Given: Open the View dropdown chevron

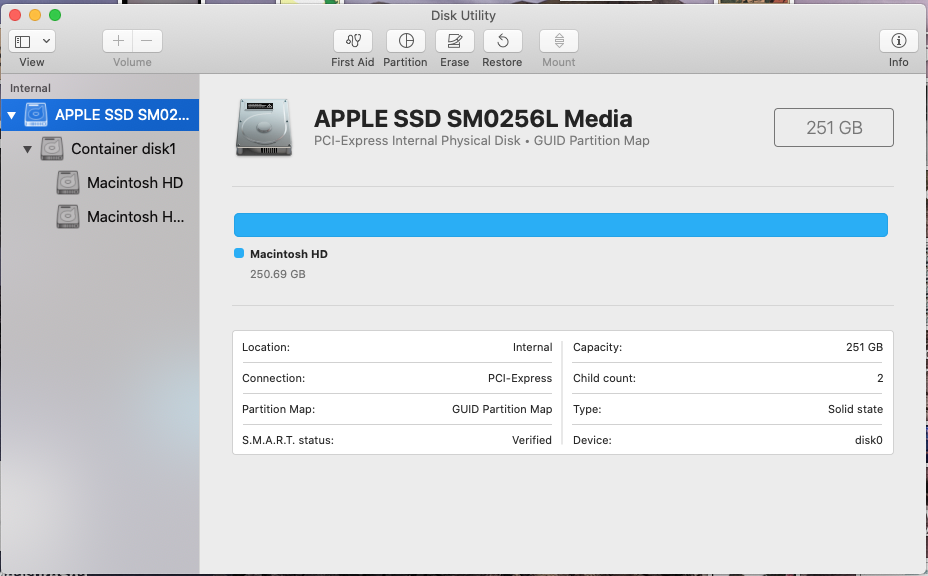Looking at the screenshot, I should tap(46, 41).
